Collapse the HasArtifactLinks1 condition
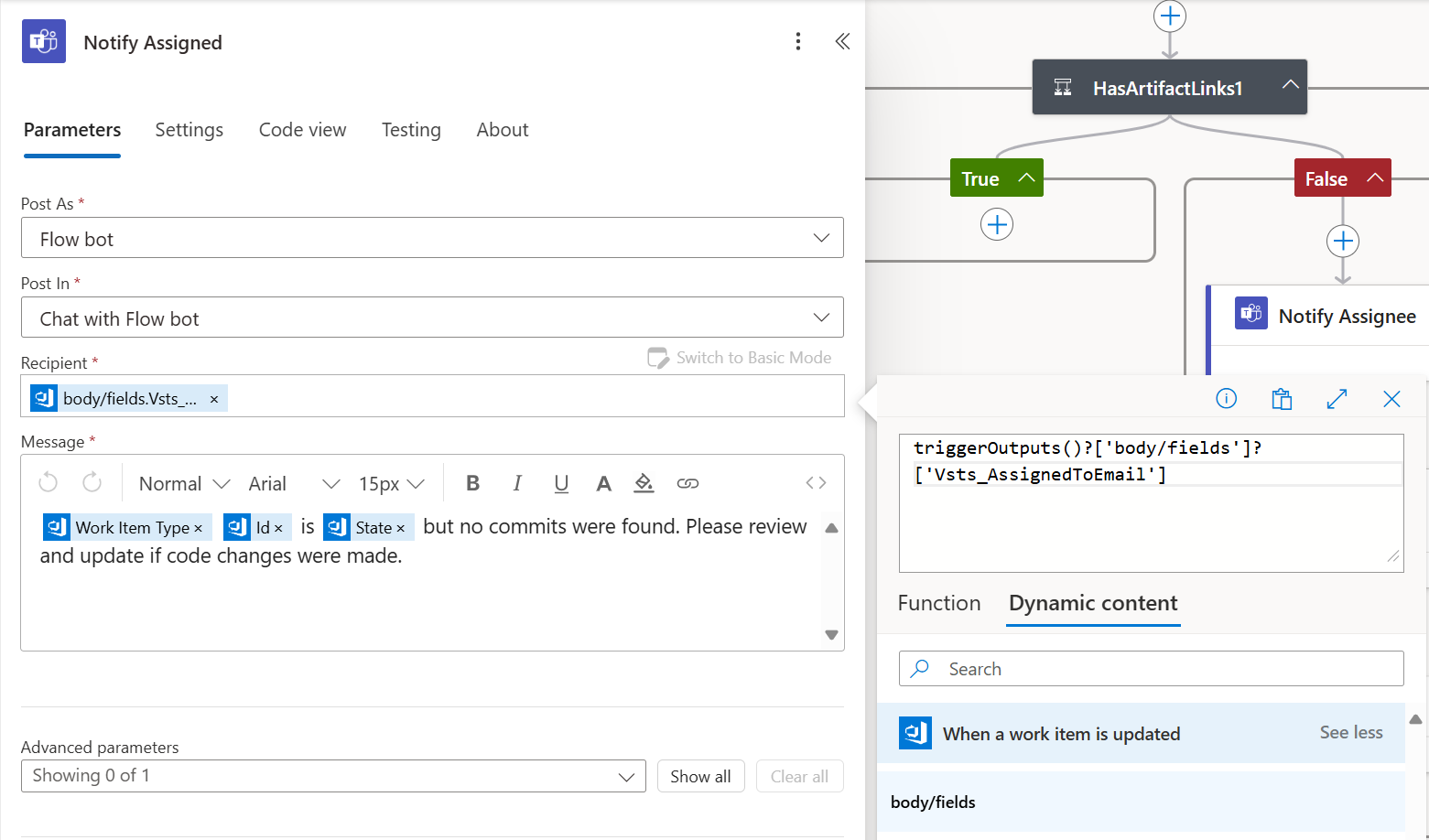Viewport: 1429px width, 840px height. click(x=1290, y=85)
